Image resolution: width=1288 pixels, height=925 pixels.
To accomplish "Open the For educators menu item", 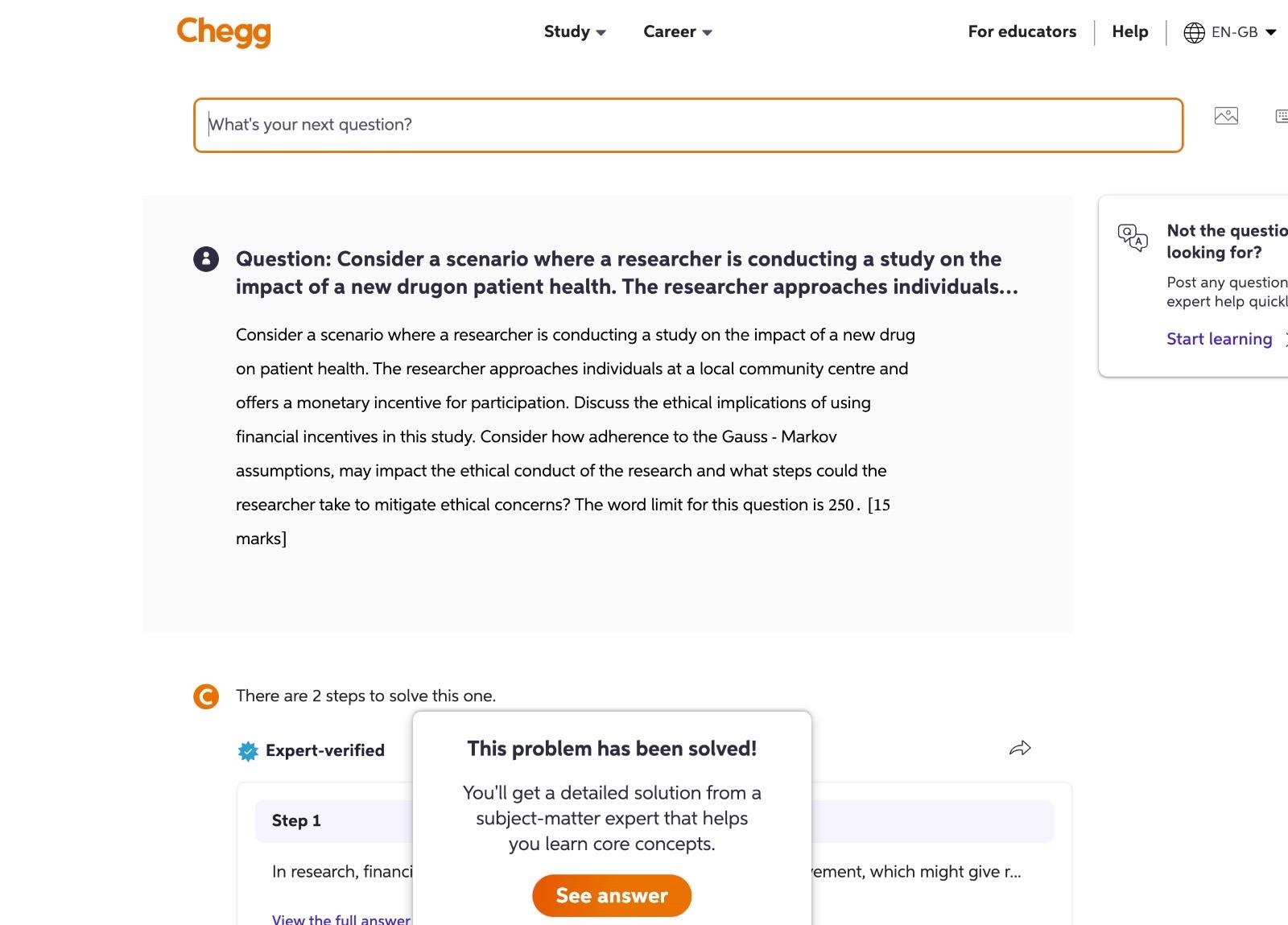I will pyautogui.click(x=1022, y=31).
